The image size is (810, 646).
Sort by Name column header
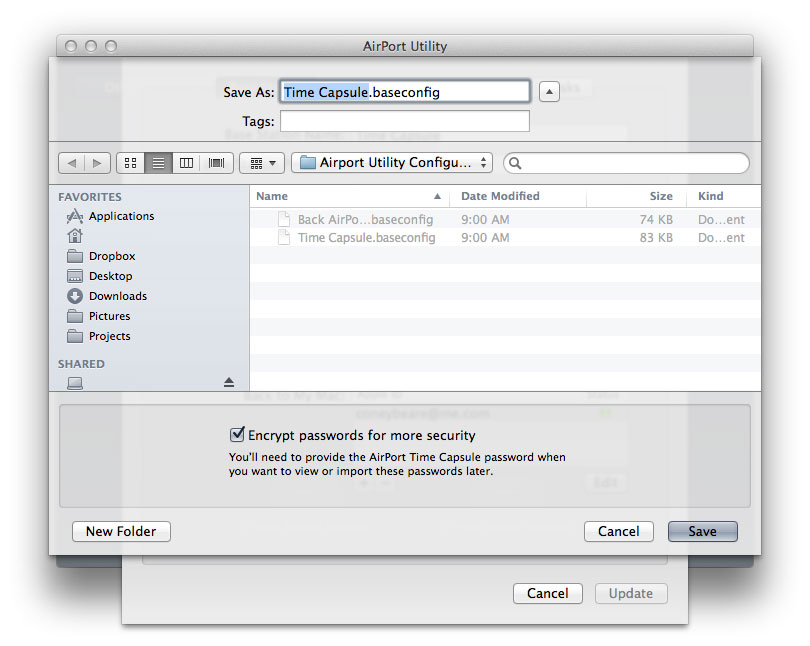pos(350,196)
